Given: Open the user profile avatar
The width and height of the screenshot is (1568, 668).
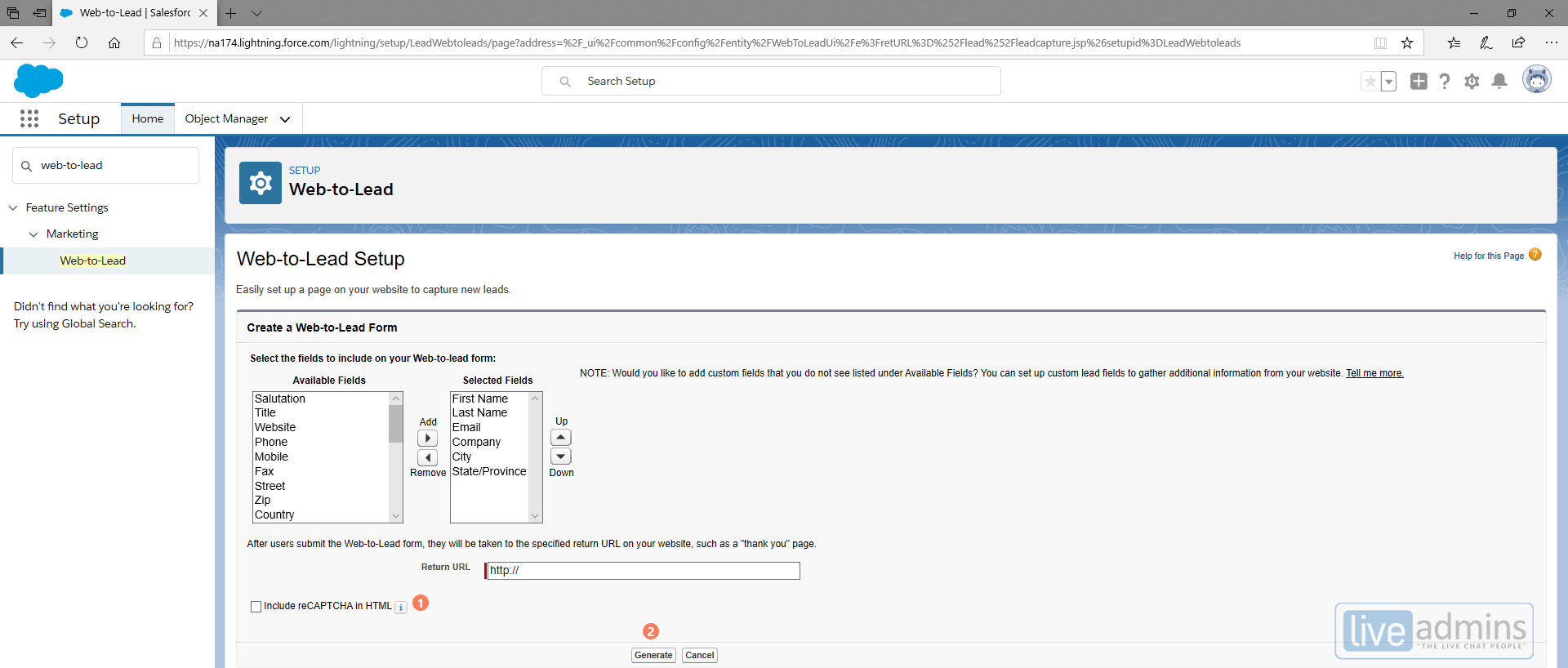Looking at the screenshot, I should tap(1537, 80).
